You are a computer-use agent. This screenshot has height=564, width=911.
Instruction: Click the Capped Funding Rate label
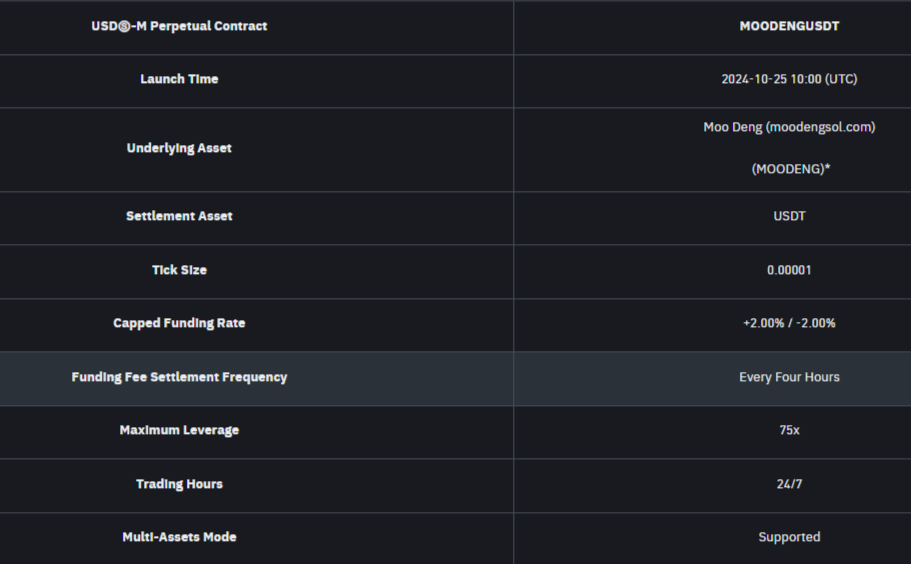click(179, 323)
